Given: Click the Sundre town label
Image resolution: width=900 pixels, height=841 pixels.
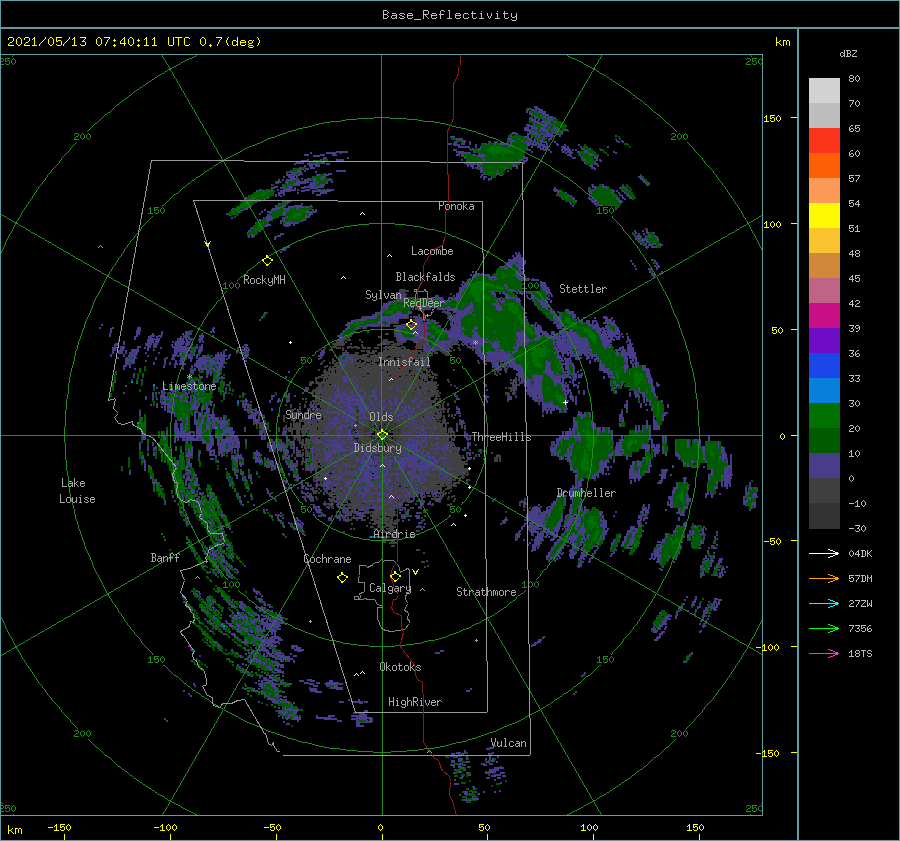Looking at the screenshot, I should pos(304,415).
